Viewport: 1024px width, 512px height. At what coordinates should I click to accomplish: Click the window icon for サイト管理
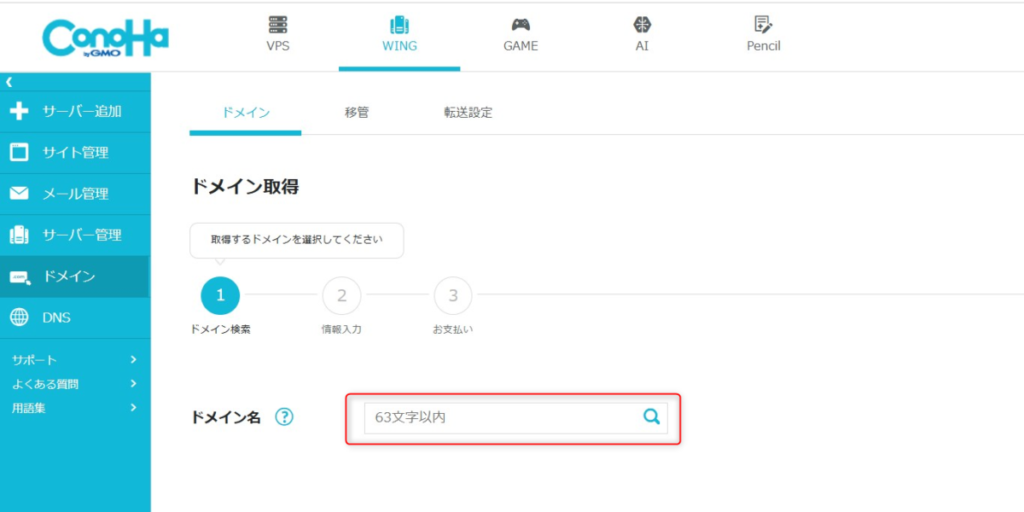20,153
